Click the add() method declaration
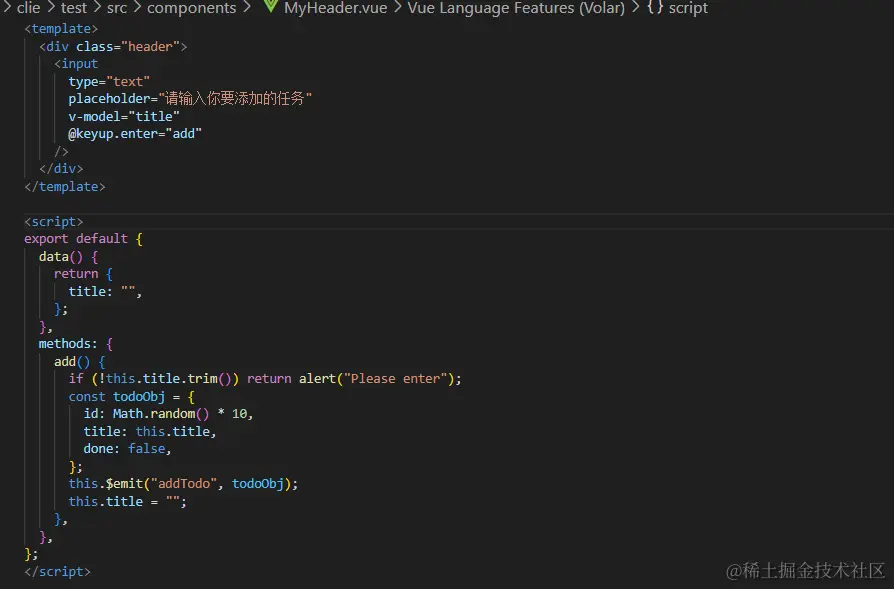The width and height of the screenshot is (894, 589). click(80, 361)
